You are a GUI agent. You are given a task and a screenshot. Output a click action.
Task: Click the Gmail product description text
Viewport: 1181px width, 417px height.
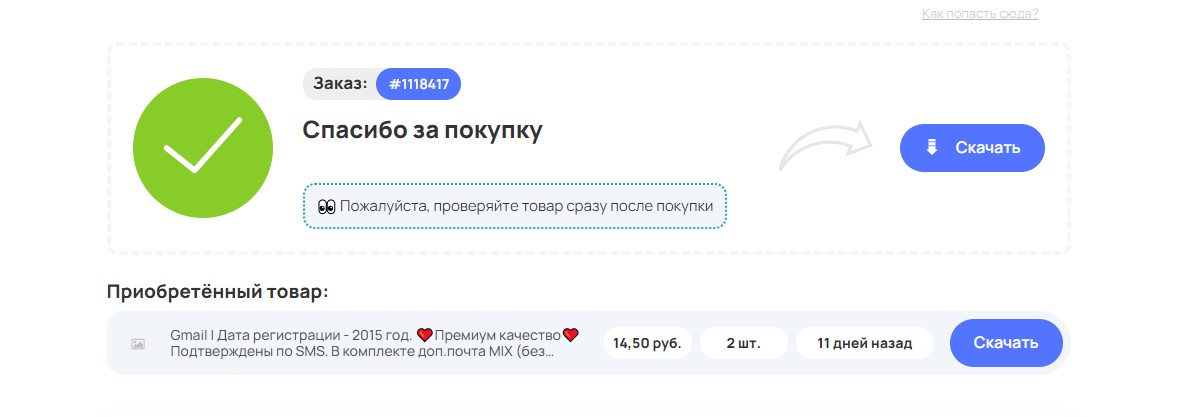coord(292,334)
